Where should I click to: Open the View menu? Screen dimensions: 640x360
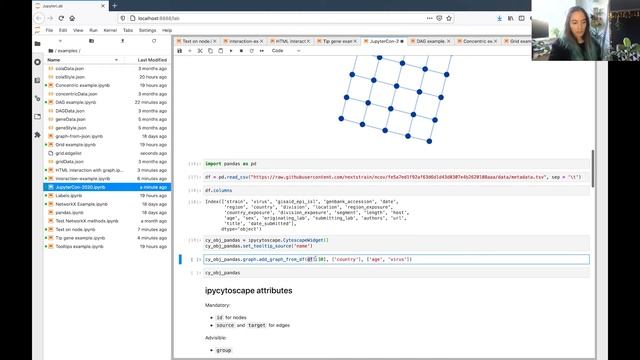coord(78,30)
